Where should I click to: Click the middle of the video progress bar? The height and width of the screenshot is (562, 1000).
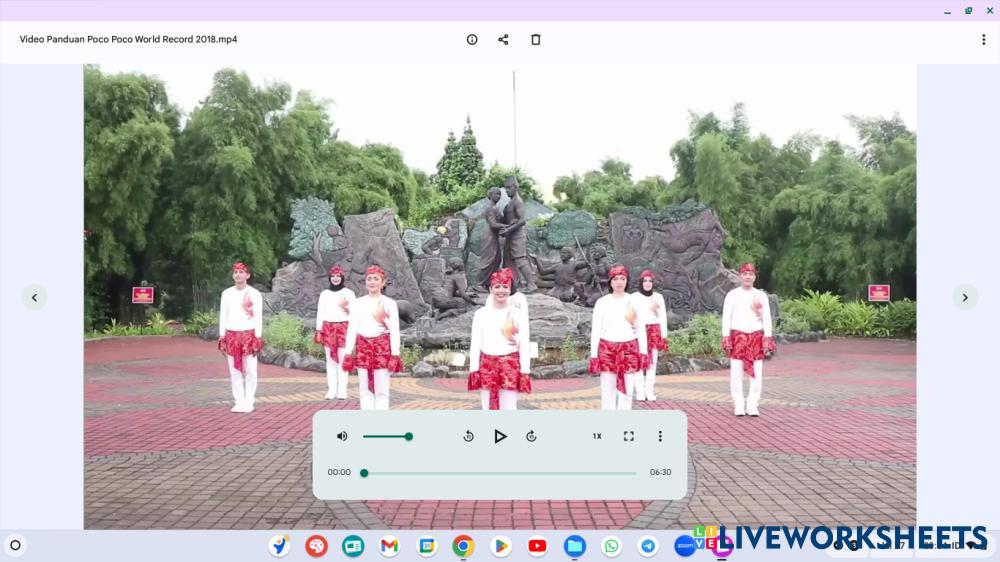[500, 473]
